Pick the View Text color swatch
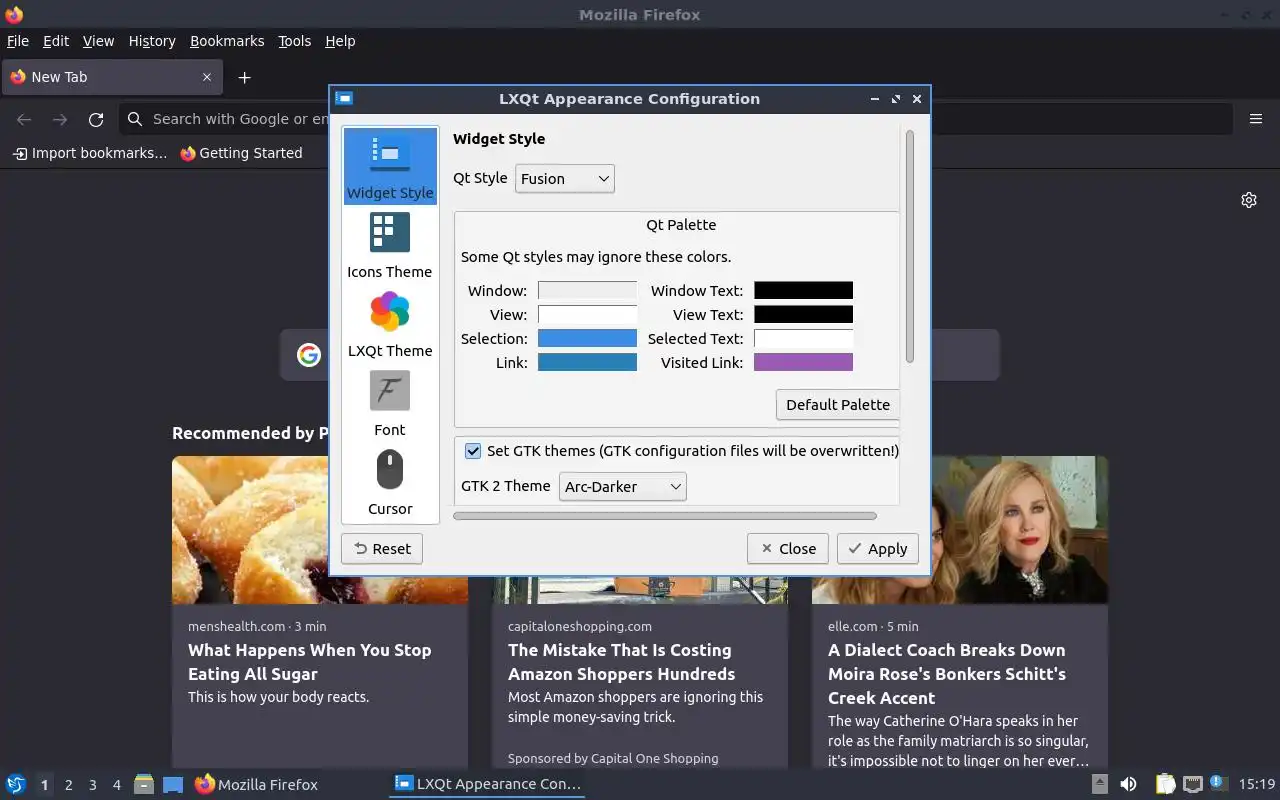1280x800 pixels. [x=803, y=315]
